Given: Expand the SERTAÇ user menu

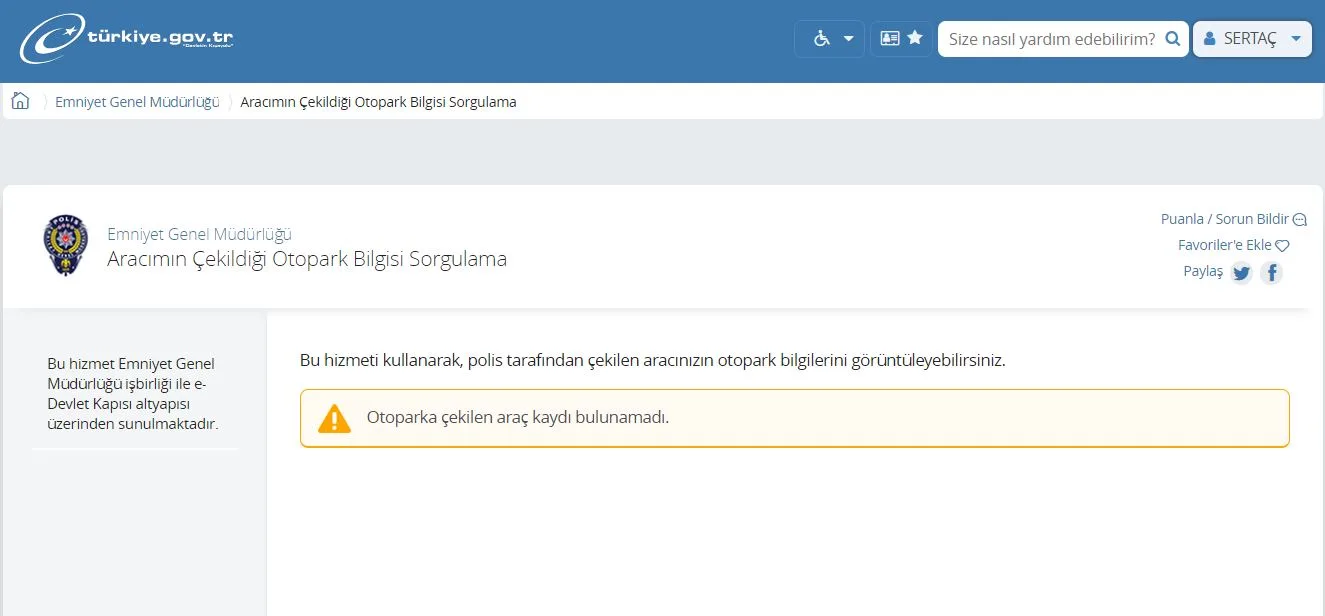Looking at the screenshot, I should coord(1252,39).
